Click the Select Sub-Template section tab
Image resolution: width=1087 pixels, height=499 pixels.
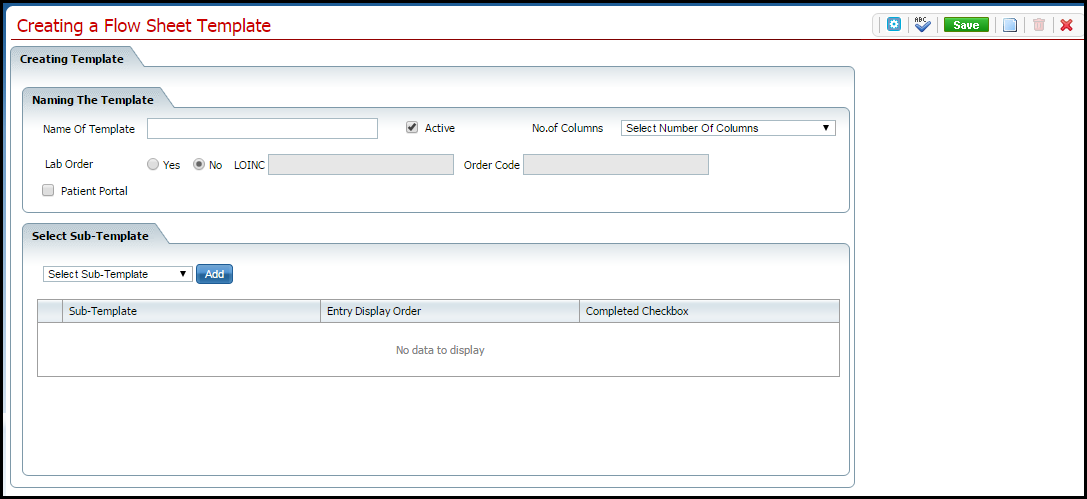tap(90, 236)
